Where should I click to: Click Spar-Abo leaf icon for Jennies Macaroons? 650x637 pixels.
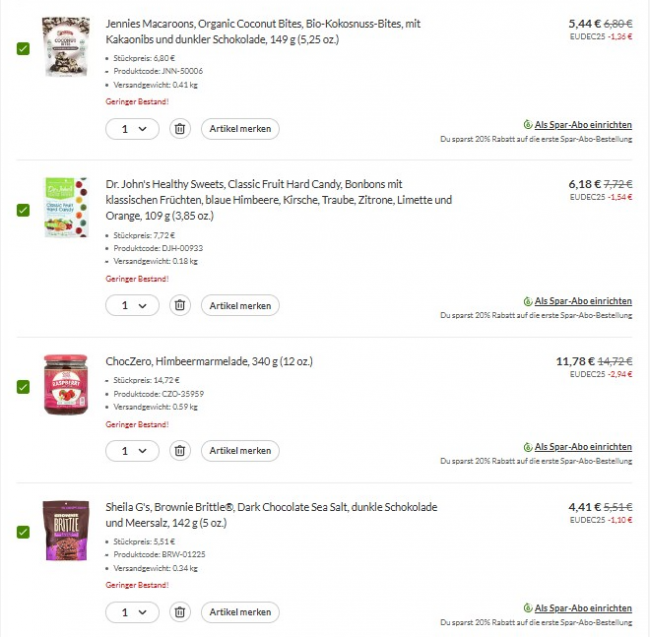click(x=527, y=126)
